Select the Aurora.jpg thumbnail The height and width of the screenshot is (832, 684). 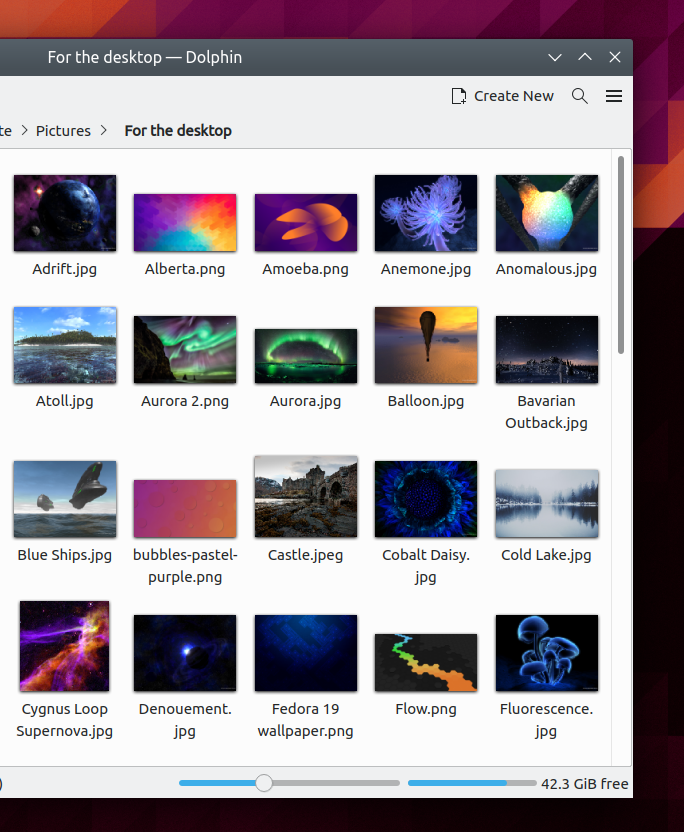(x=306, y=356)
